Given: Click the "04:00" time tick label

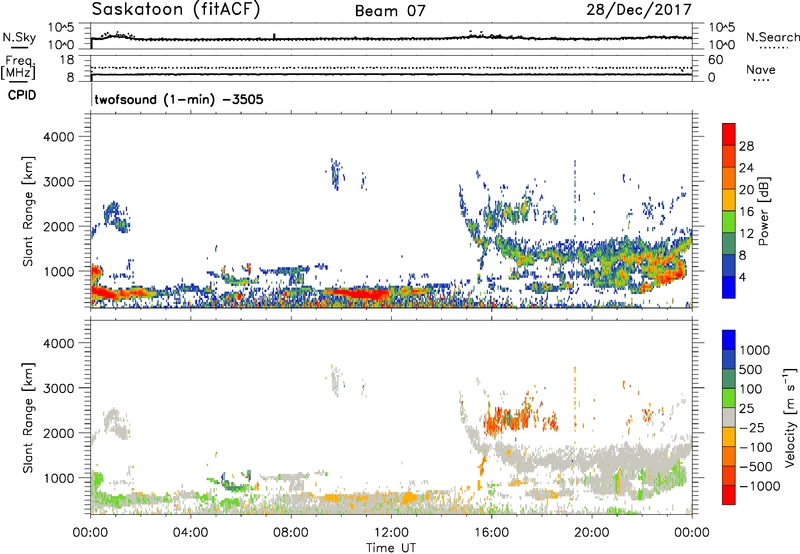Looking at the screenshot, I should [x=190, y=533].
